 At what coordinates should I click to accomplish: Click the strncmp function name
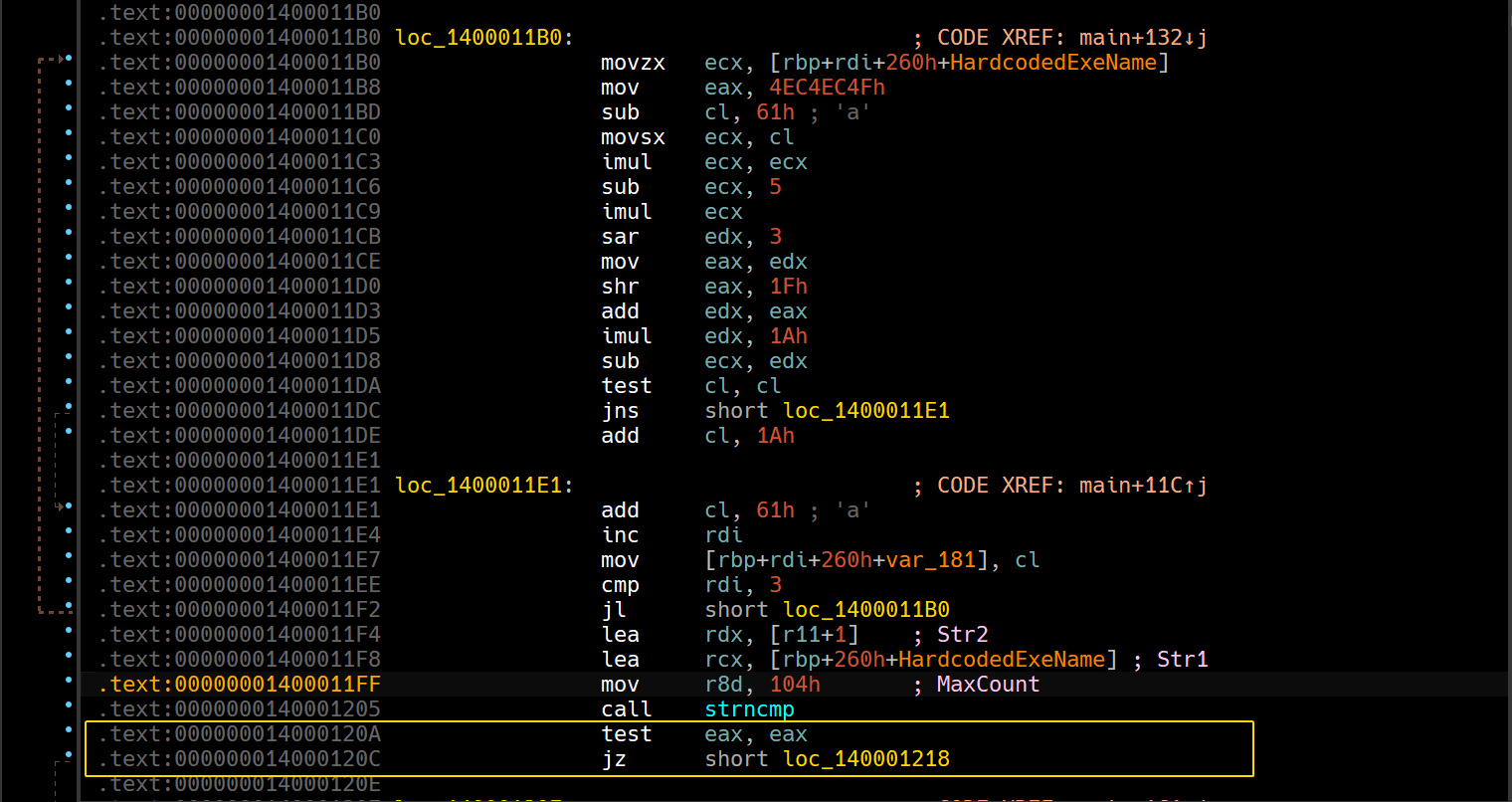749,709
